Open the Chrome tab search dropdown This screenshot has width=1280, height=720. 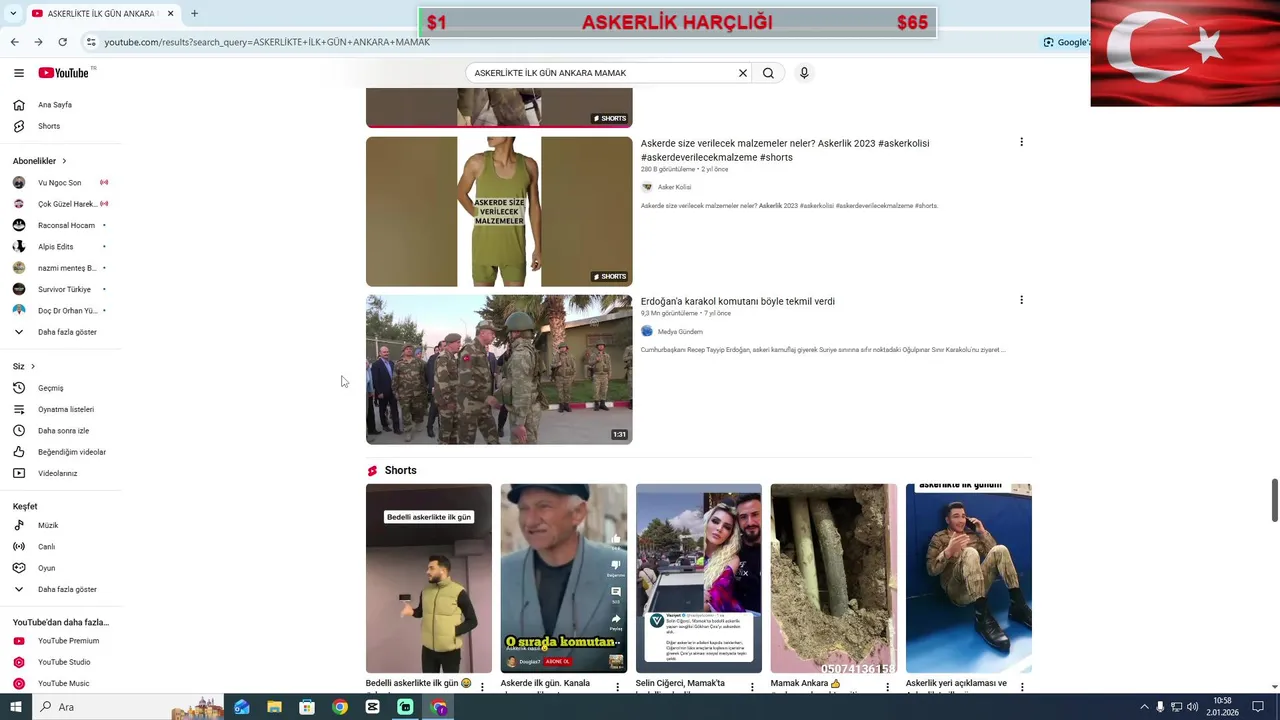[x=14, y=13]
